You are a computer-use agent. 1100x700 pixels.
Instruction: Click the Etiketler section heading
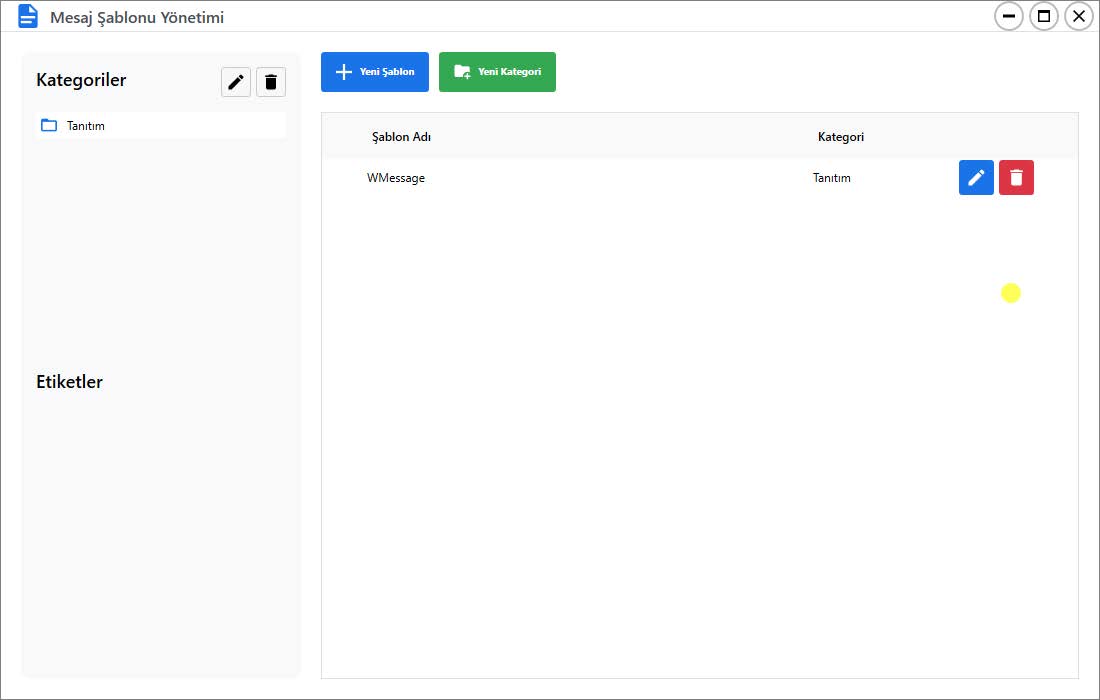click(x=70, y=382)
